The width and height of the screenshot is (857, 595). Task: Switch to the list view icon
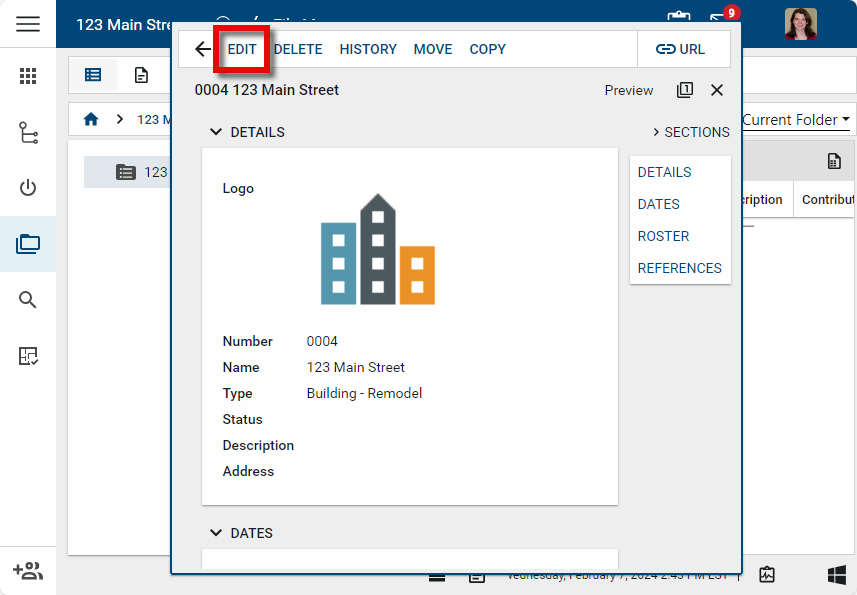[x=93, y=75]
